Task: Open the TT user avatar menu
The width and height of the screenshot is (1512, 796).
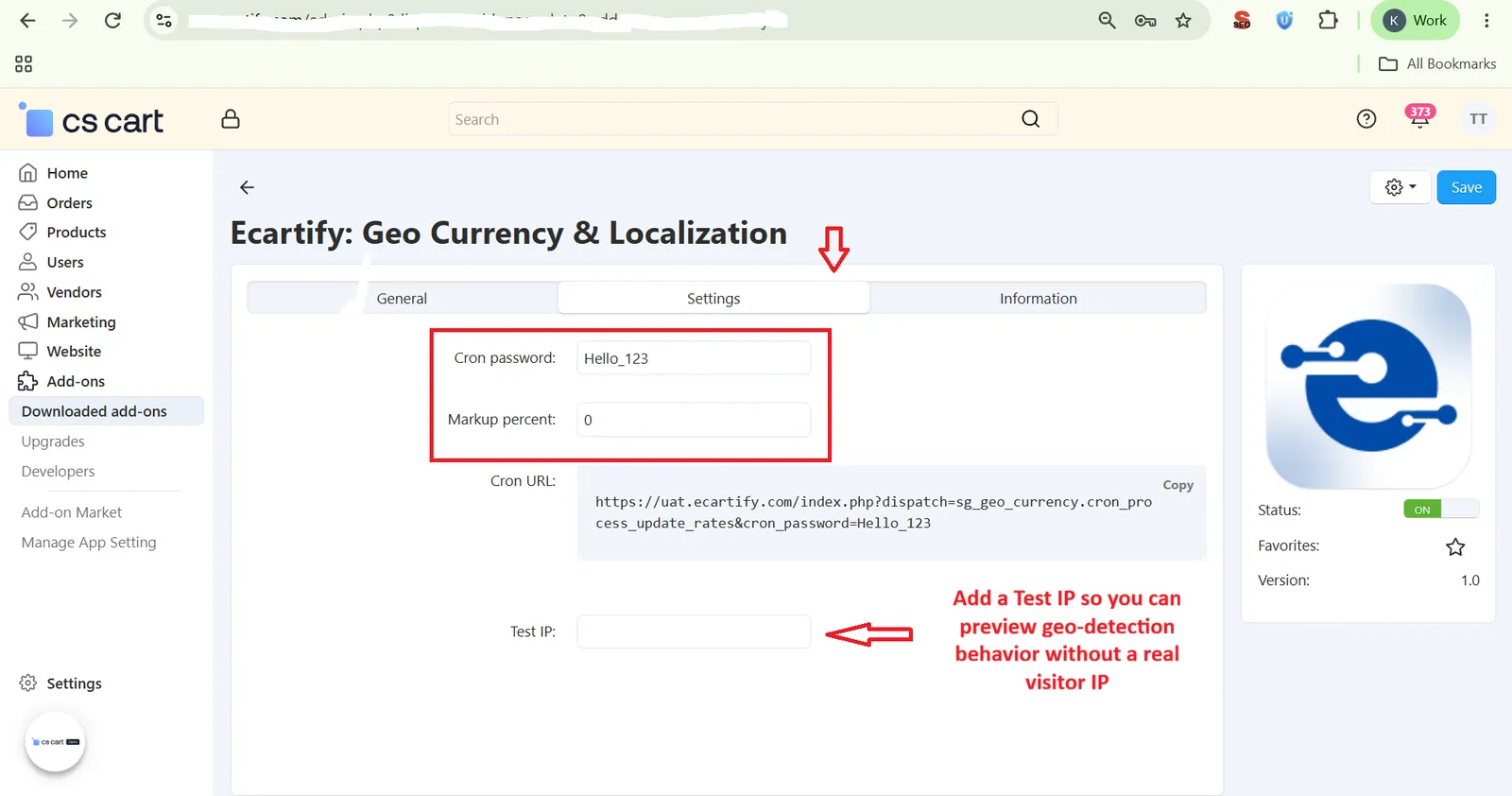Action: point(1478,119)
